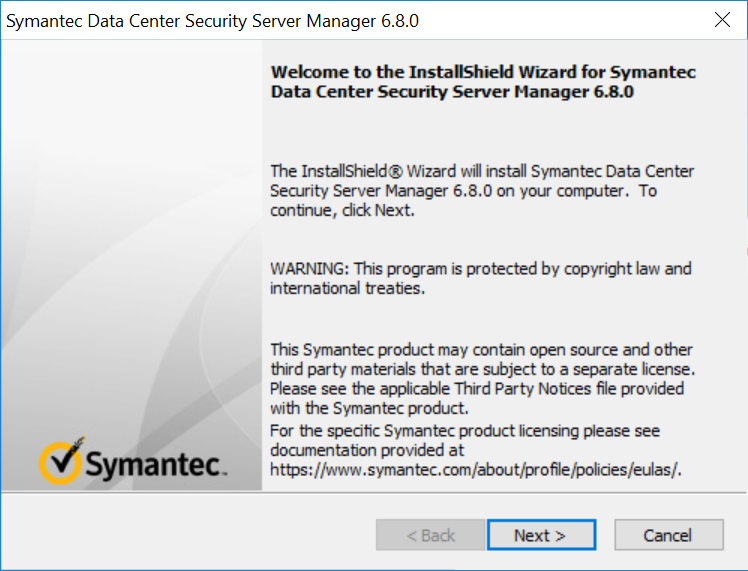
Task: Click the WARNING copyright paragraph
Action: (480, 279)
